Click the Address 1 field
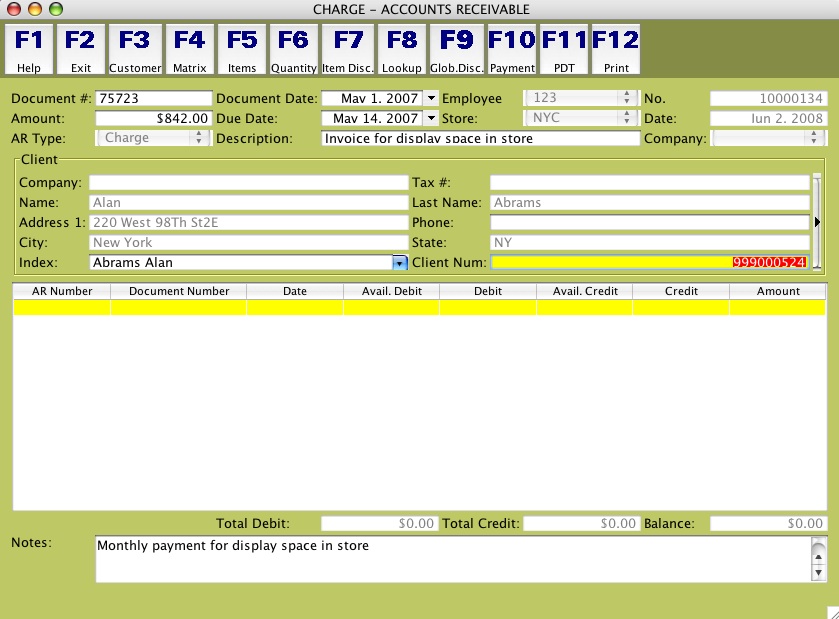This screenshot has width=839, height=619. coord(249,223)
